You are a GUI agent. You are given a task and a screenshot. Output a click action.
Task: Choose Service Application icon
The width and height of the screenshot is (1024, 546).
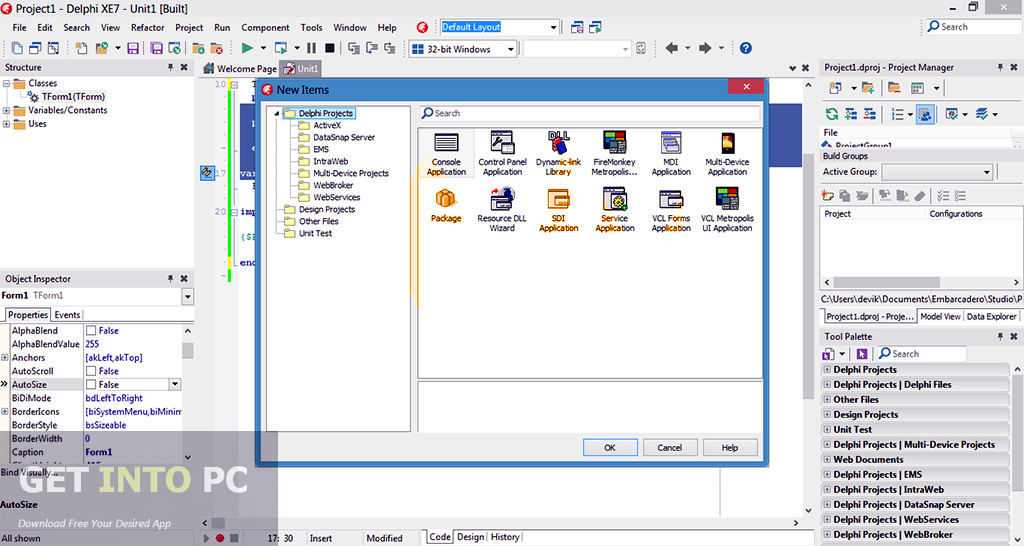point(615,209)
